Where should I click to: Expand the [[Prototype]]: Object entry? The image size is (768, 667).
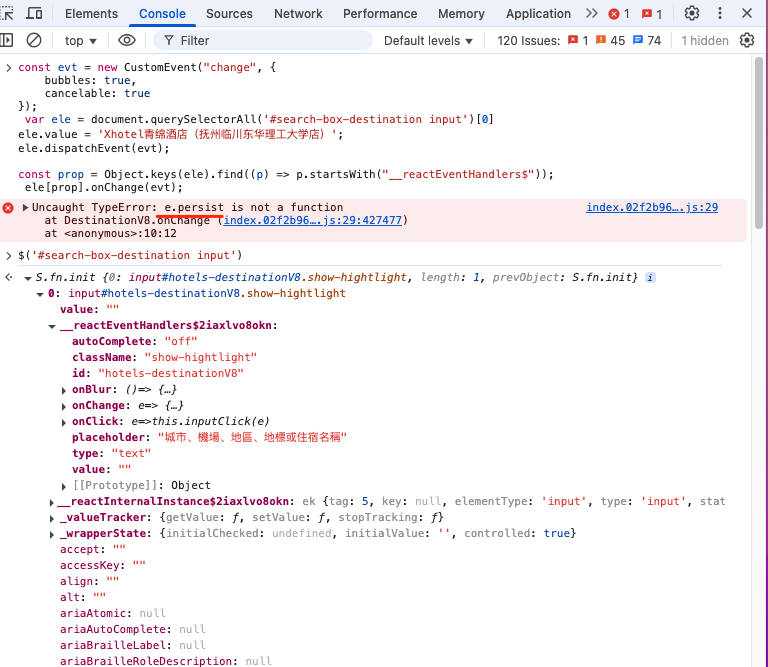click(x=64, y=486)
